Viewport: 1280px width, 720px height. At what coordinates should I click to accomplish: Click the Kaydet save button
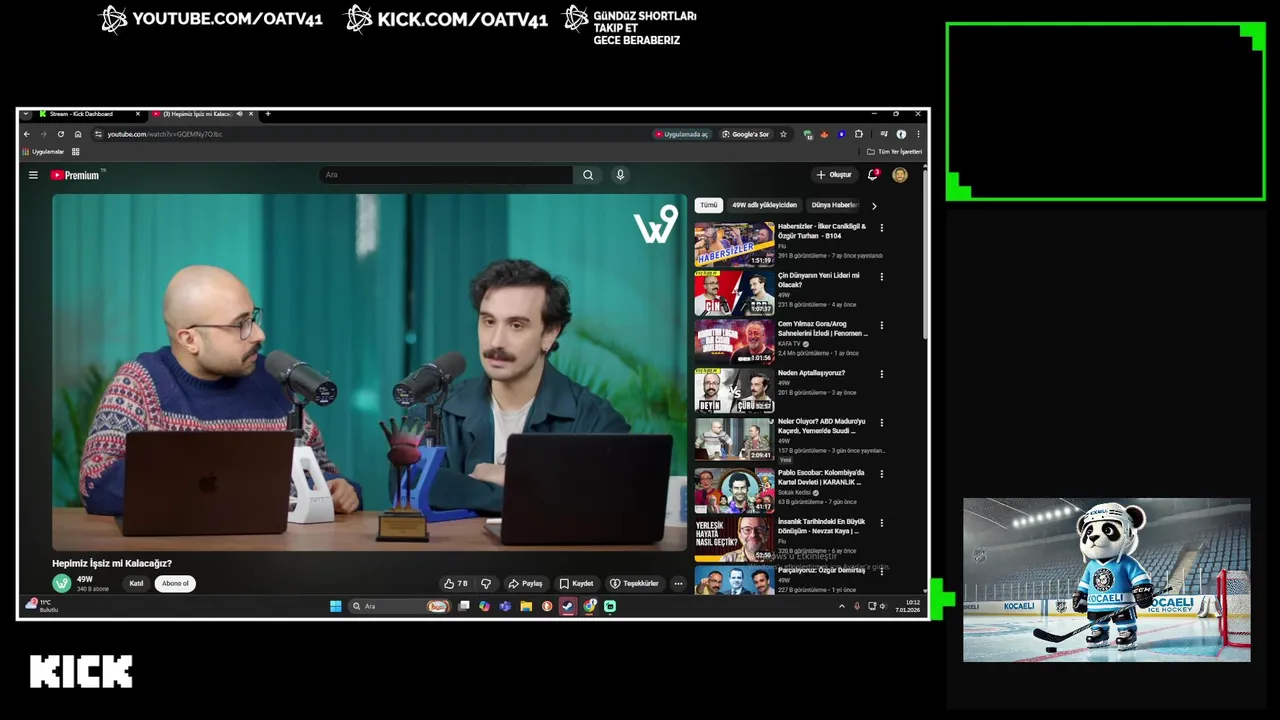tap(576, 583)
